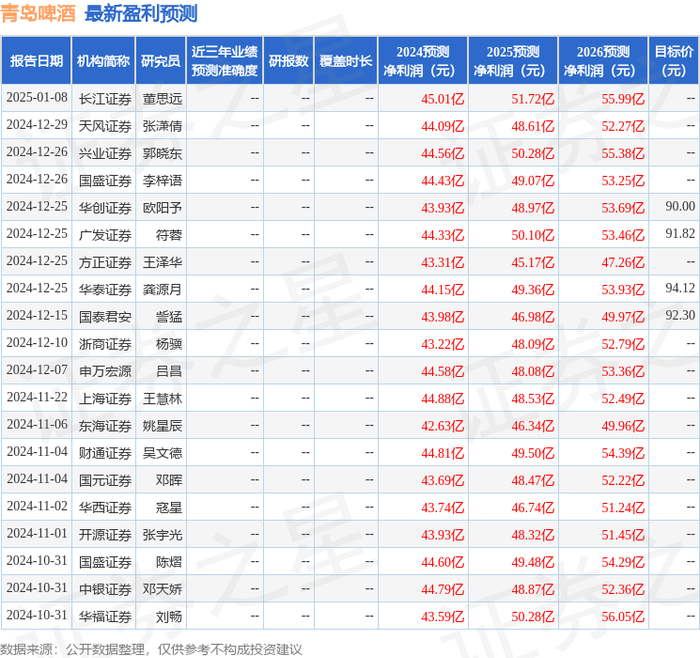Click analyst name 邓晖
Viewport: 700px width, 658px height.
pos(169,480)
